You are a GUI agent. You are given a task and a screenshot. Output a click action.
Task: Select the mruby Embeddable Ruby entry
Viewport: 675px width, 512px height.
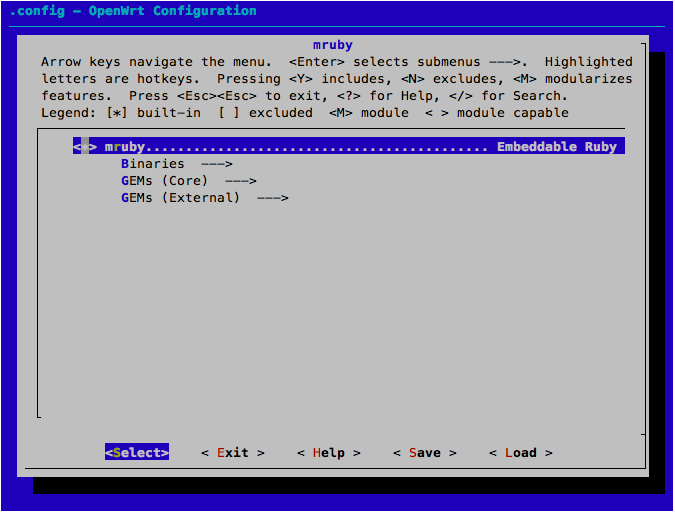click(349, 146)
